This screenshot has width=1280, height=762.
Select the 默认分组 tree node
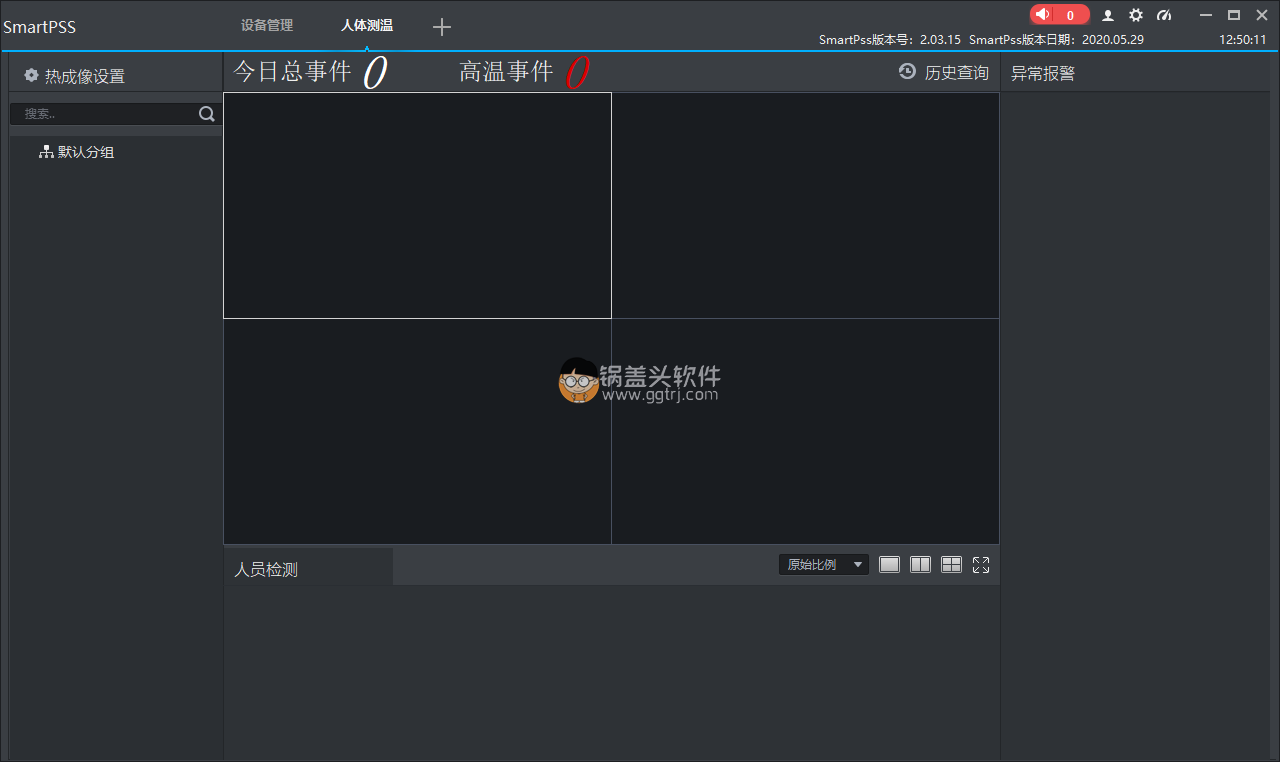point(77,152)
